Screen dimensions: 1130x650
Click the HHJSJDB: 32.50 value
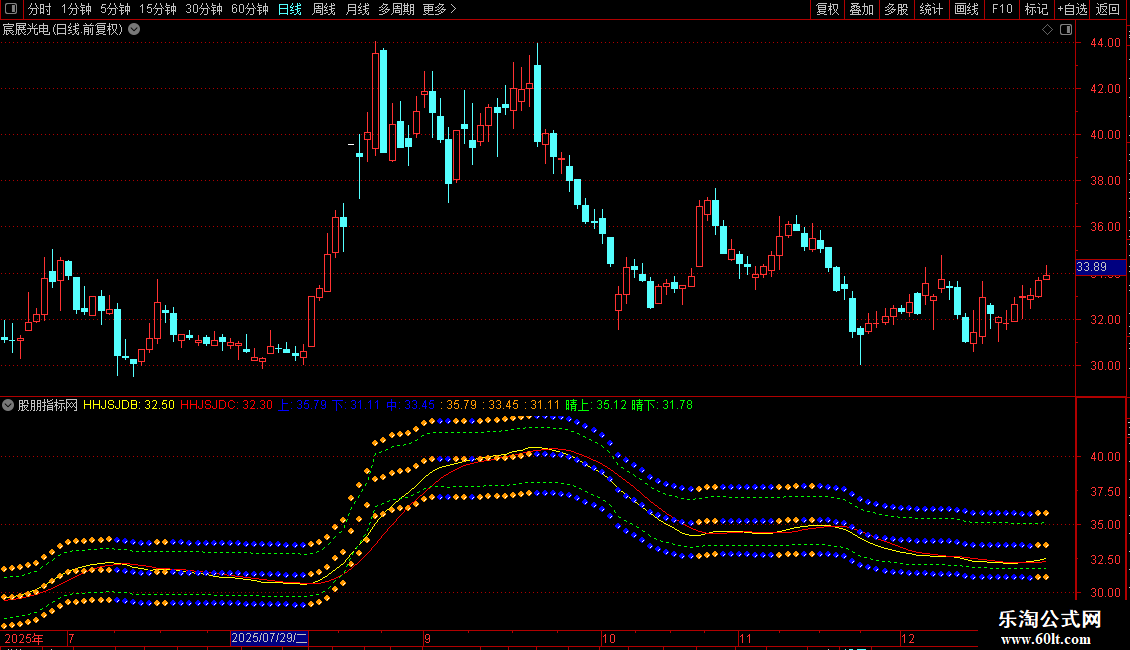128,405
